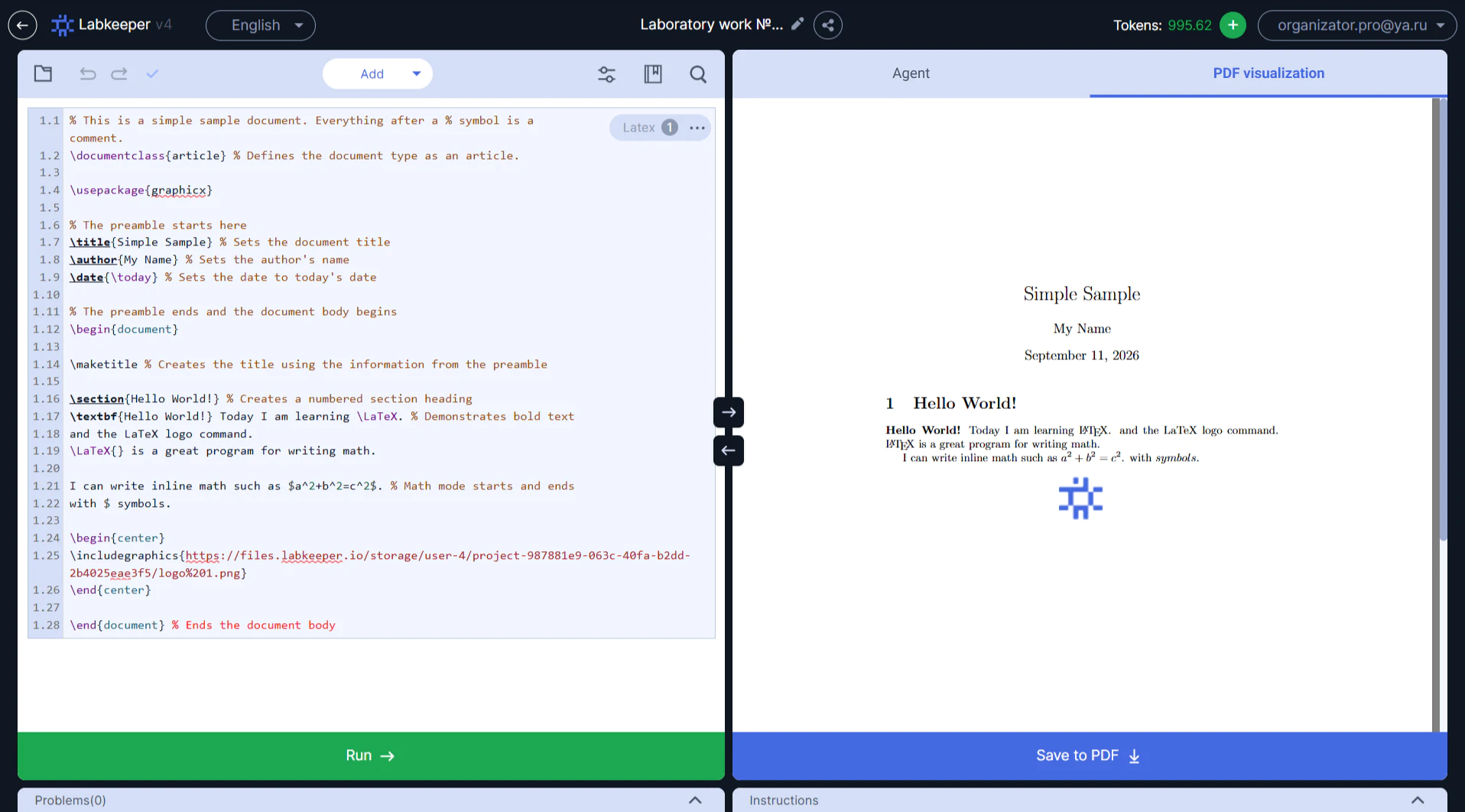Open the files folder icon in editor toolbar
This screenshot has height=812, width=1465.
pyautogui.click(x=44, y=73)
